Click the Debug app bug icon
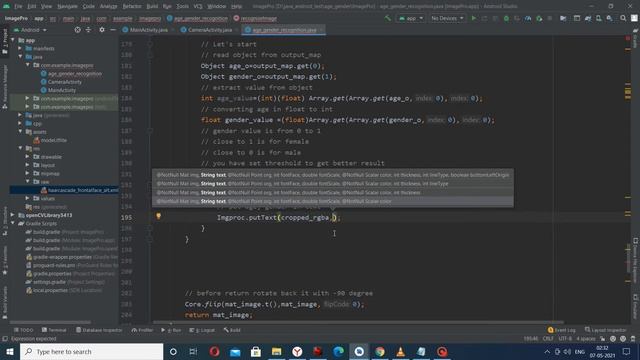640x360 pixels. (x=506, y=18)
